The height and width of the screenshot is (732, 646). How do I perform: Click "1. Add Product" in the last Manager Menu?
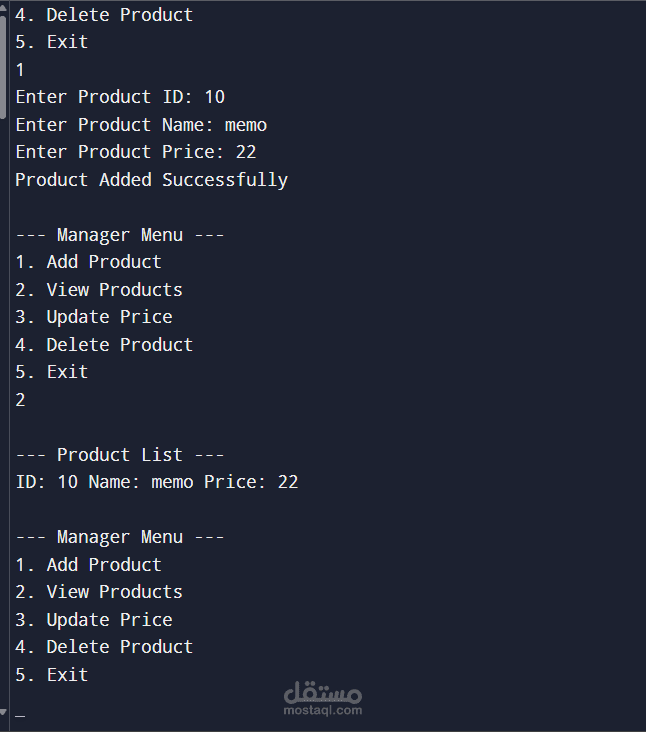pyautogui.click(x=88, y=565)
